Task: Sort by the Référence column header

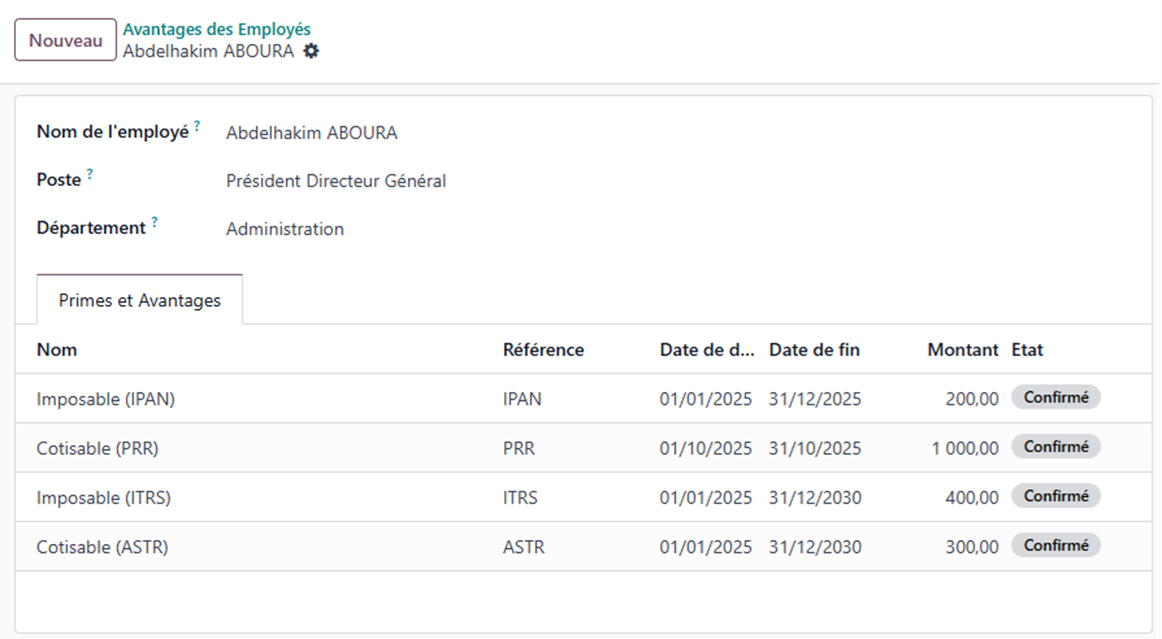Action: (x=543, y=350)
